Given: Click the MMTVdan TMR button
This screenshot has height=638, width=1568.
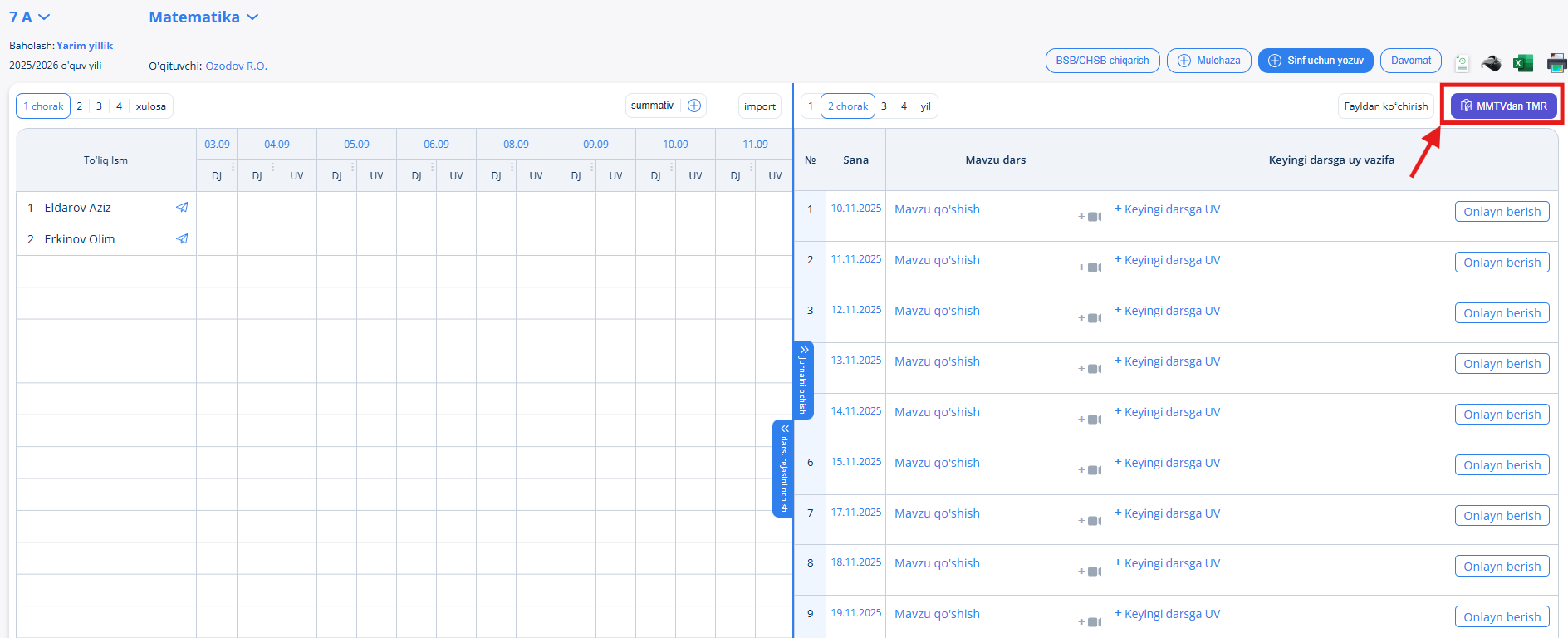Looking at the screenshot, I should [1503, 106].
